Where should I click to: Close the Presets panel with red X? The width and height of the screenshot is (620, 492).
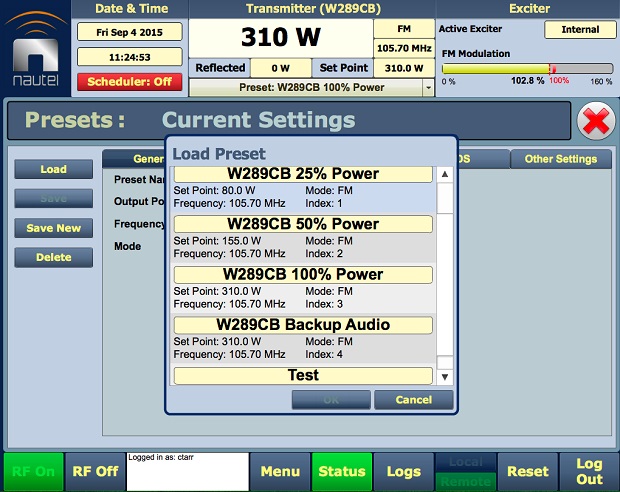(x=596, y=121)
